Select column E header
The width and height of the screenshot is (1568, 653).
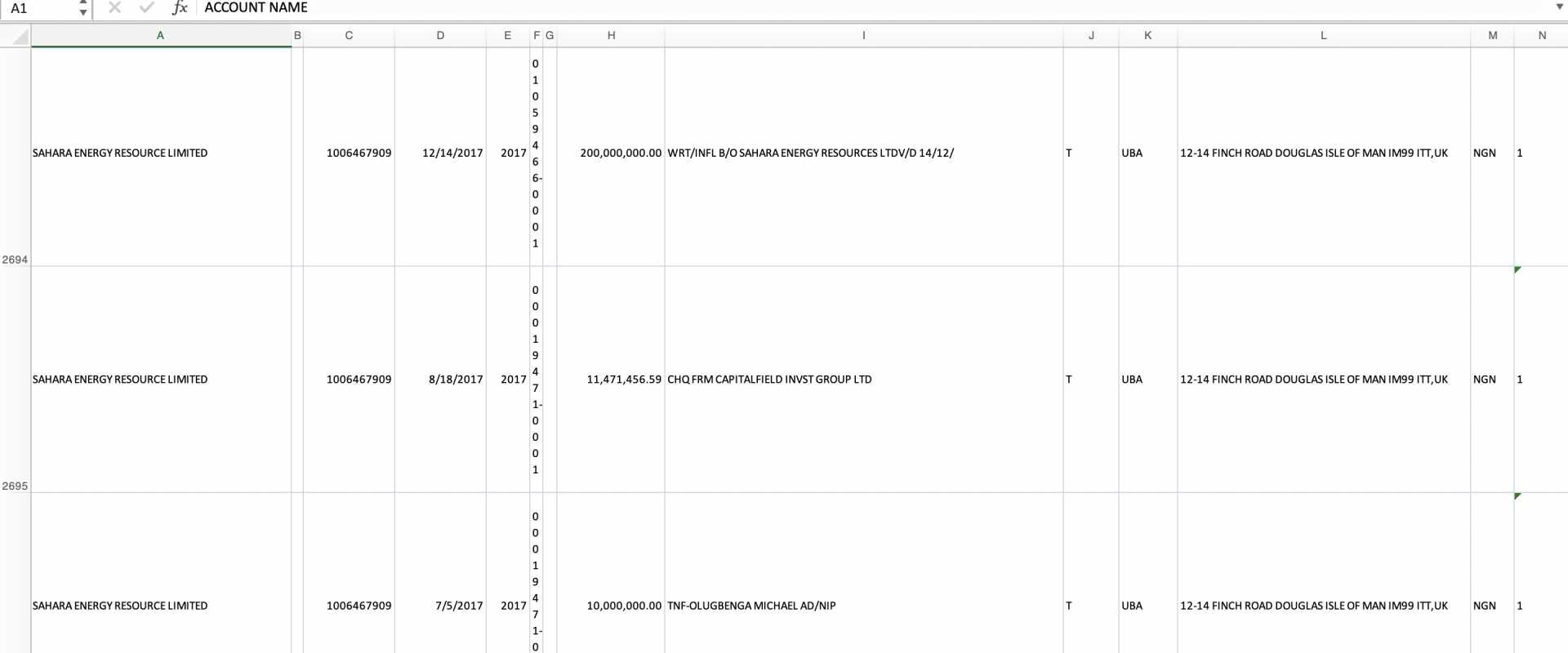508,36
